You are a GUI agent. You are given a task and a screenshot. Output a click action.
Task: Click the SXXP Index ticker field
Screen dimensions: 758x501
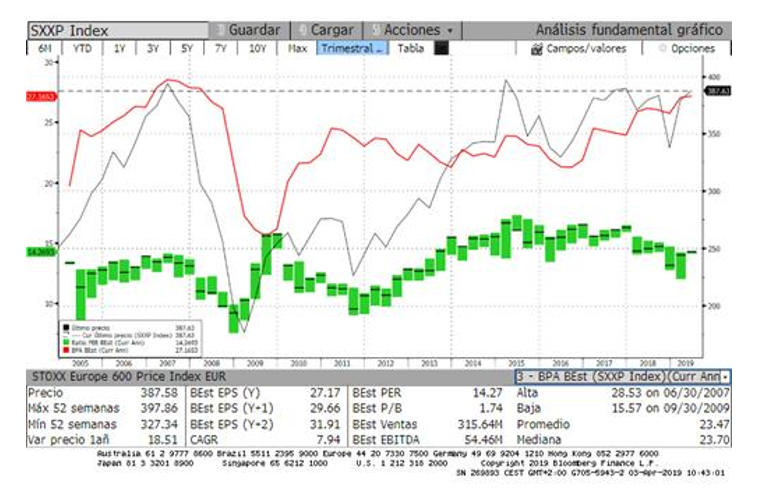[x=118, y=30]
